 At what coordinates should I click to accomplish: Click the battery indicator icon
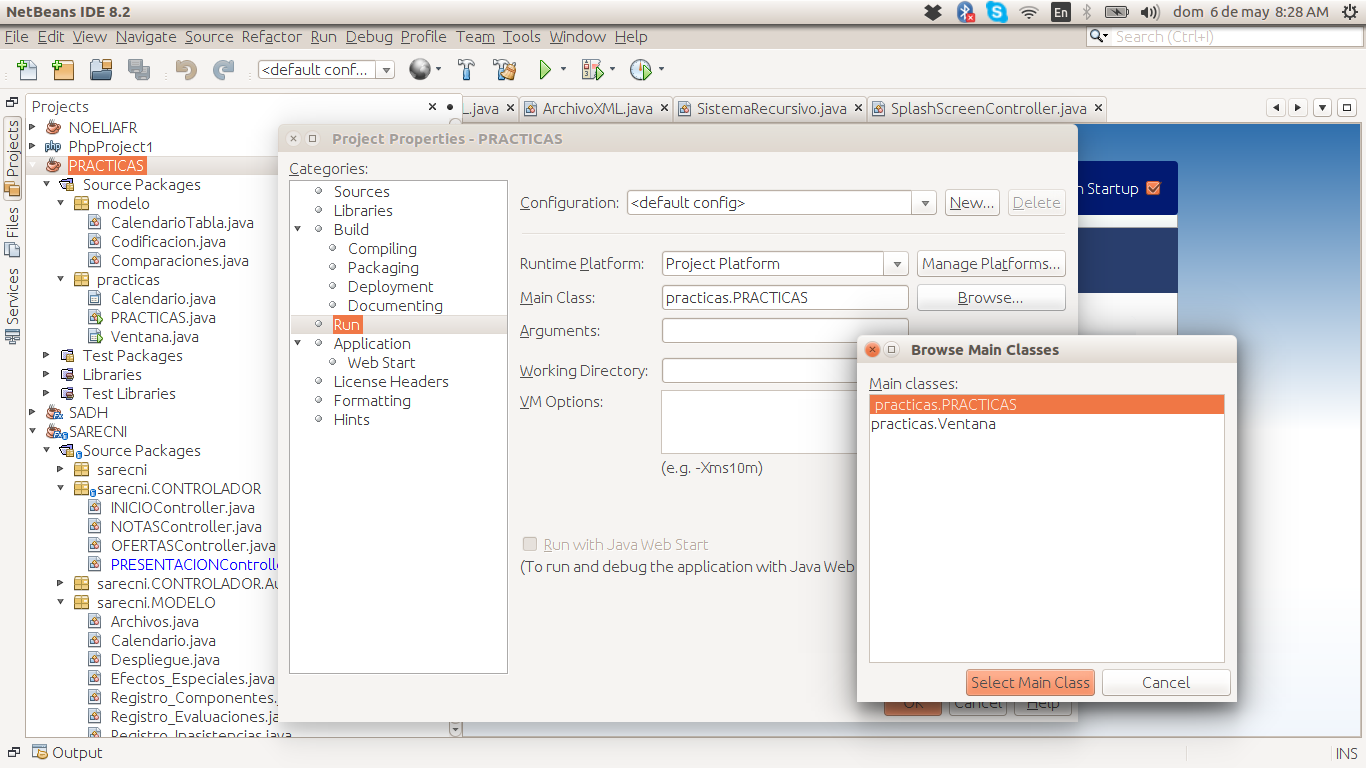[1117, 12]
